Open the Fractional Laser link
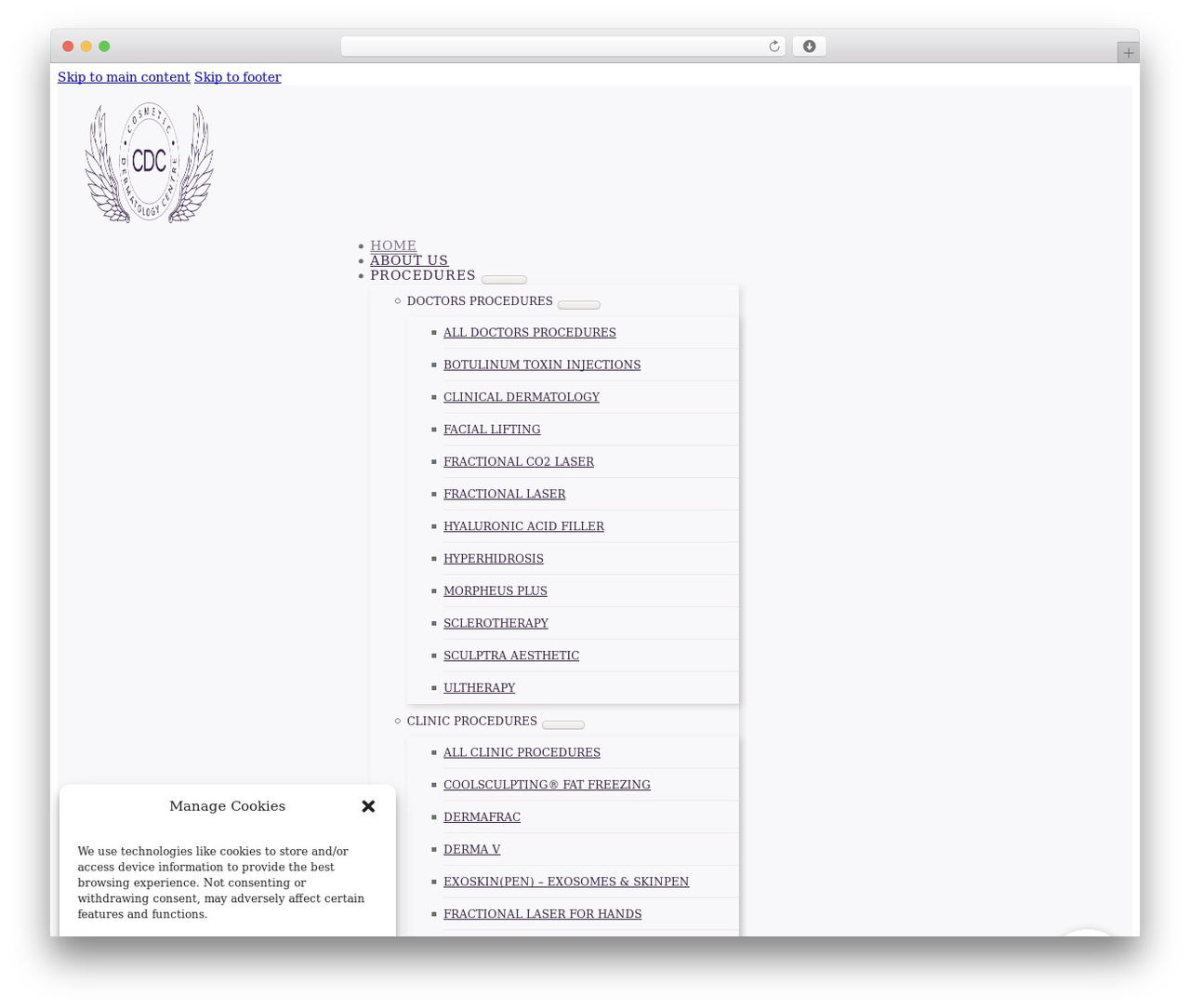1190x1008 pixels. click(505, 494)
